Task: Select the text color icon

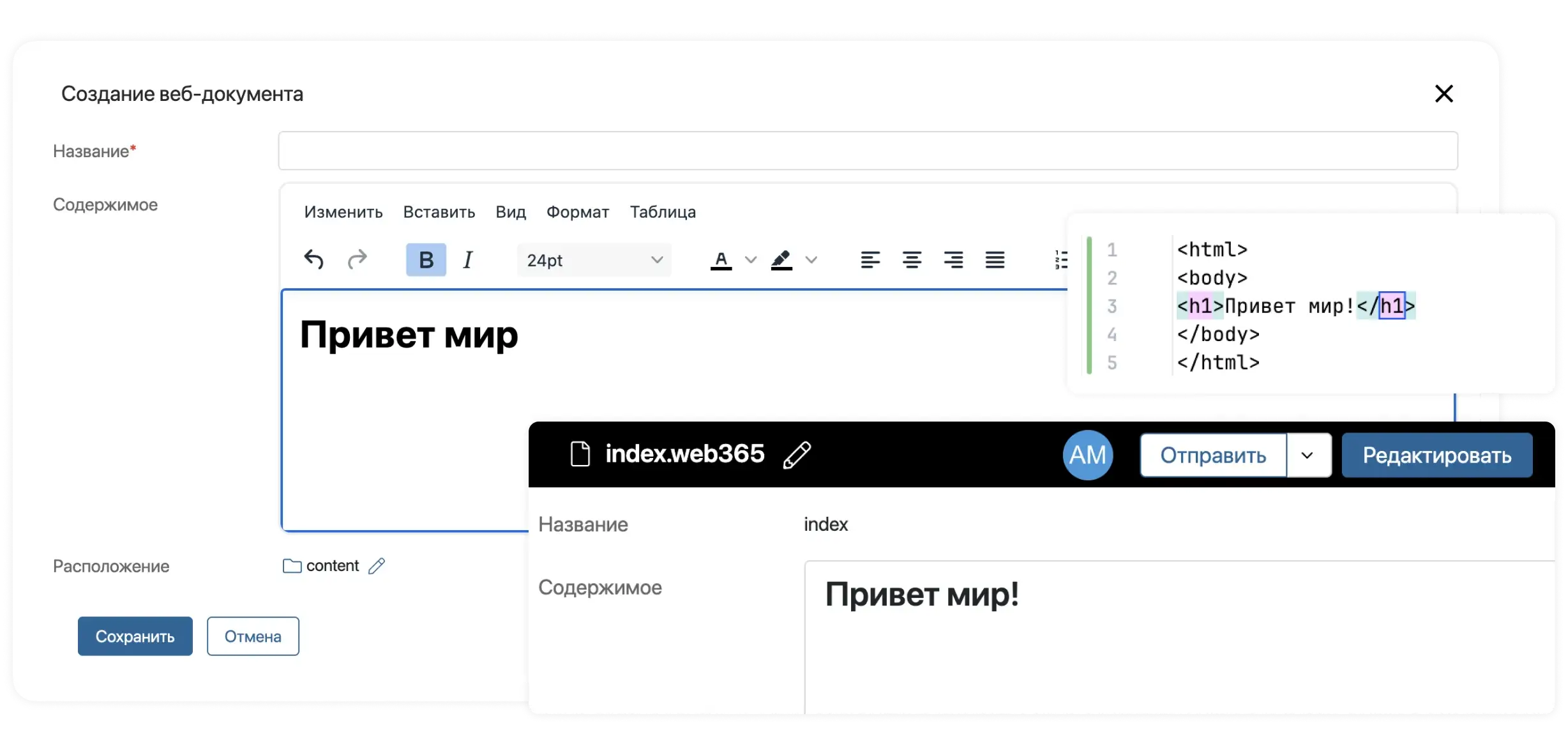Action: [x=722, y=259]
